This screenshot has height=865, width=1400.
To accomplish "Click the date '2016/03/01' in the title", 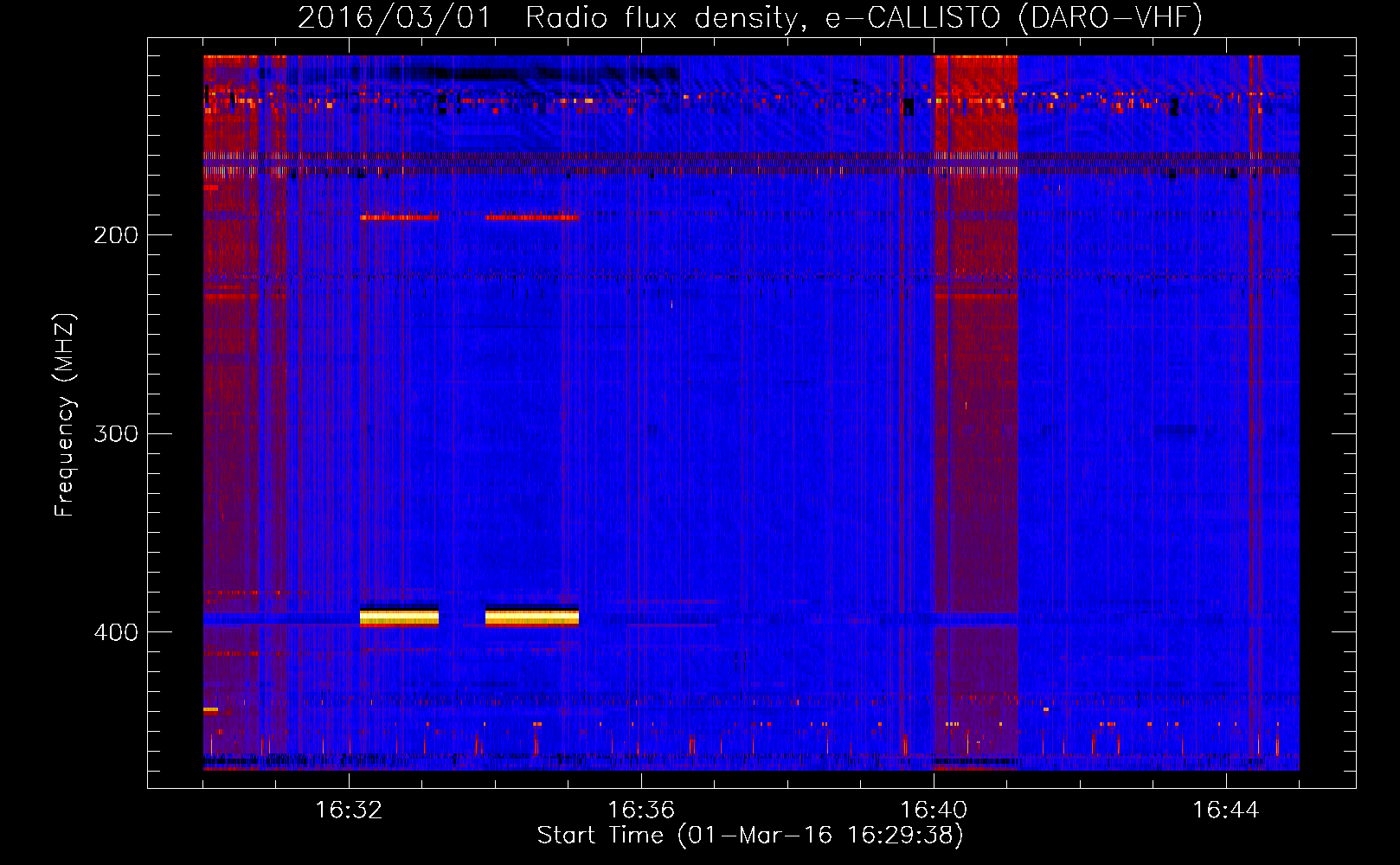I will click(394, 18).
